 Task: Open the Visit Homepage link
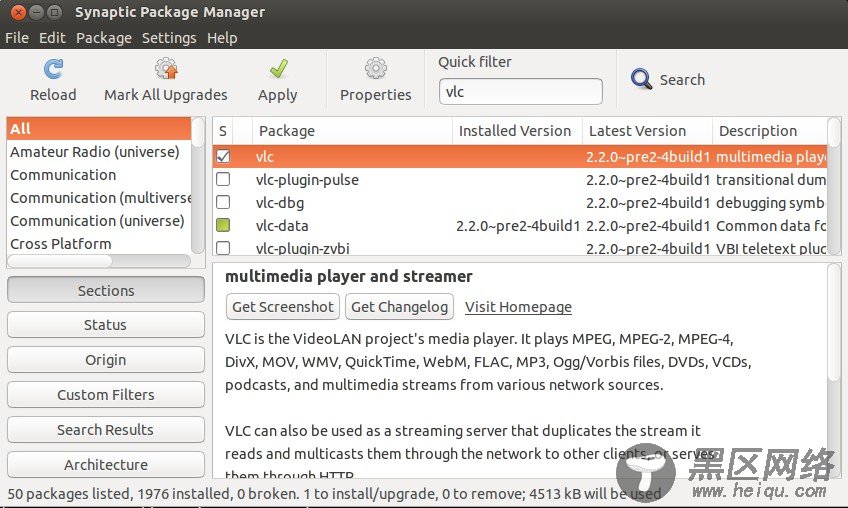518,307
